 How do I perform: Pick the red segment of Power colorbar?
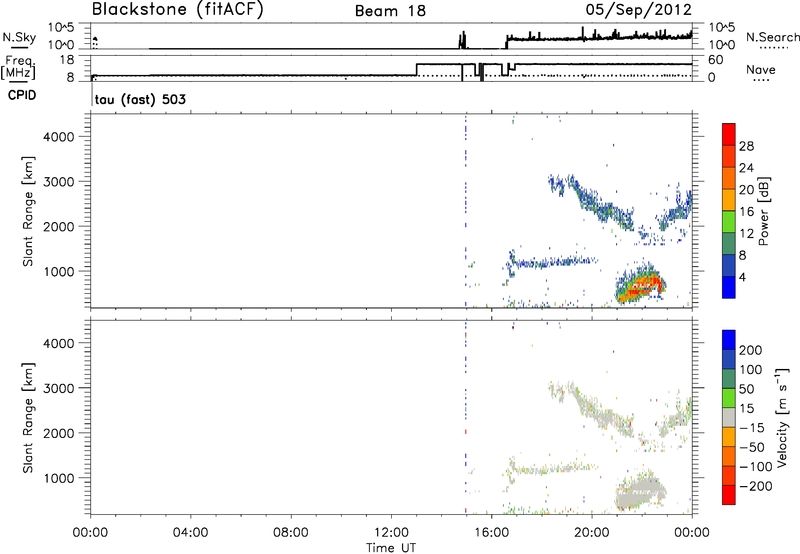(x=729, y=134)
